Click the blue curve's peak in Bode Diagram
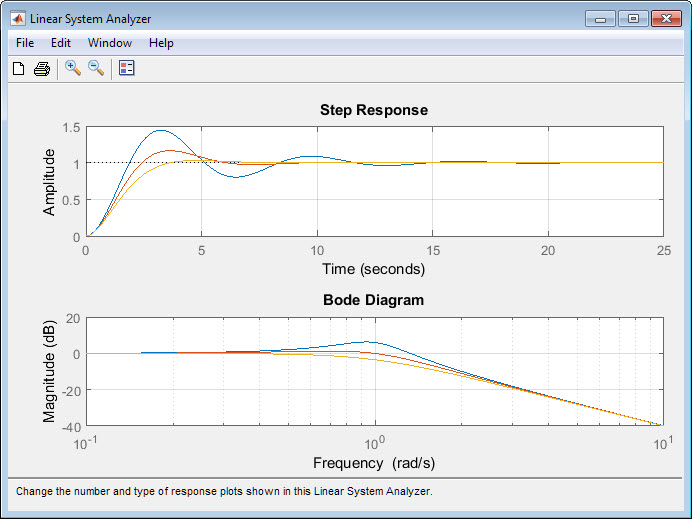The width and height of the screenshot is (692, 519). click(x=366, y=342)
